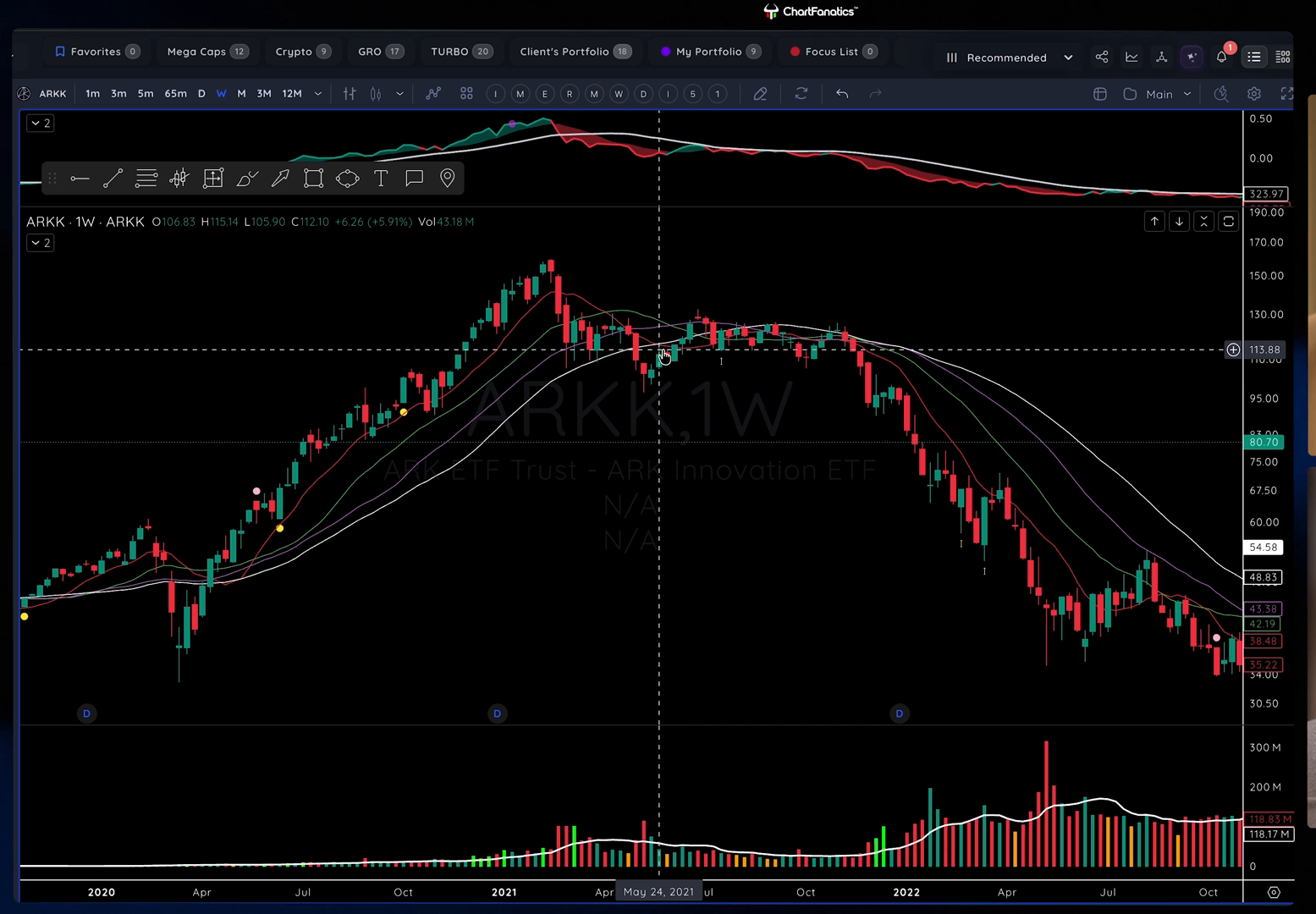Open the TURBO watchlist tab

[461, 52]
